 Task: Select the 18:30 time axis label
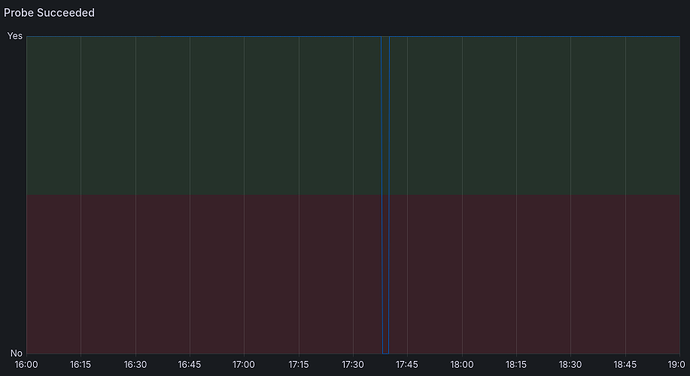pos(570,365)
